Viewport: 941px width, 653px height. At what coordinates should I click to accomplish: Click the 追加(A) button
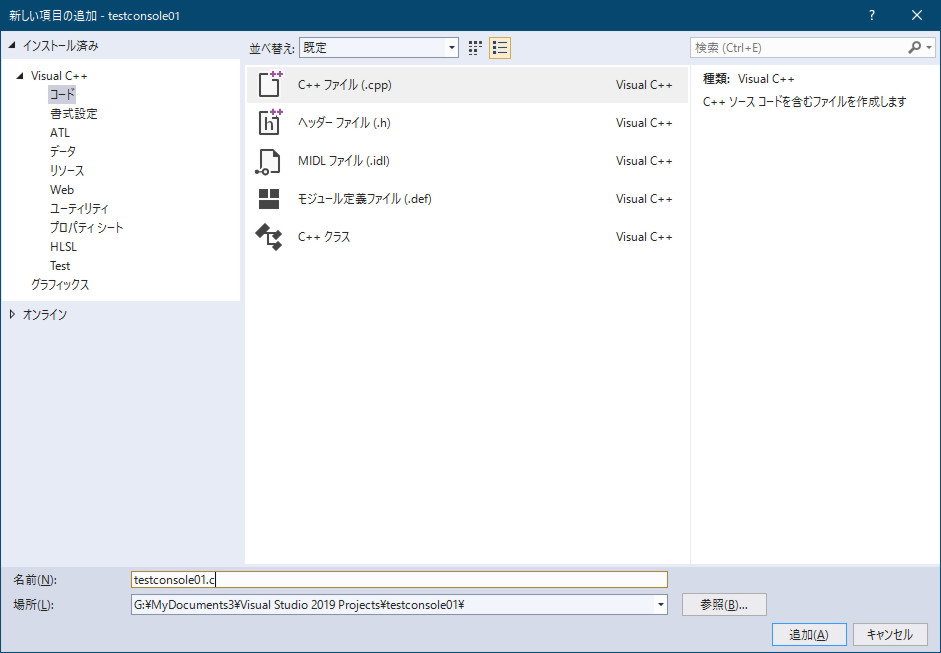(809, 635)
